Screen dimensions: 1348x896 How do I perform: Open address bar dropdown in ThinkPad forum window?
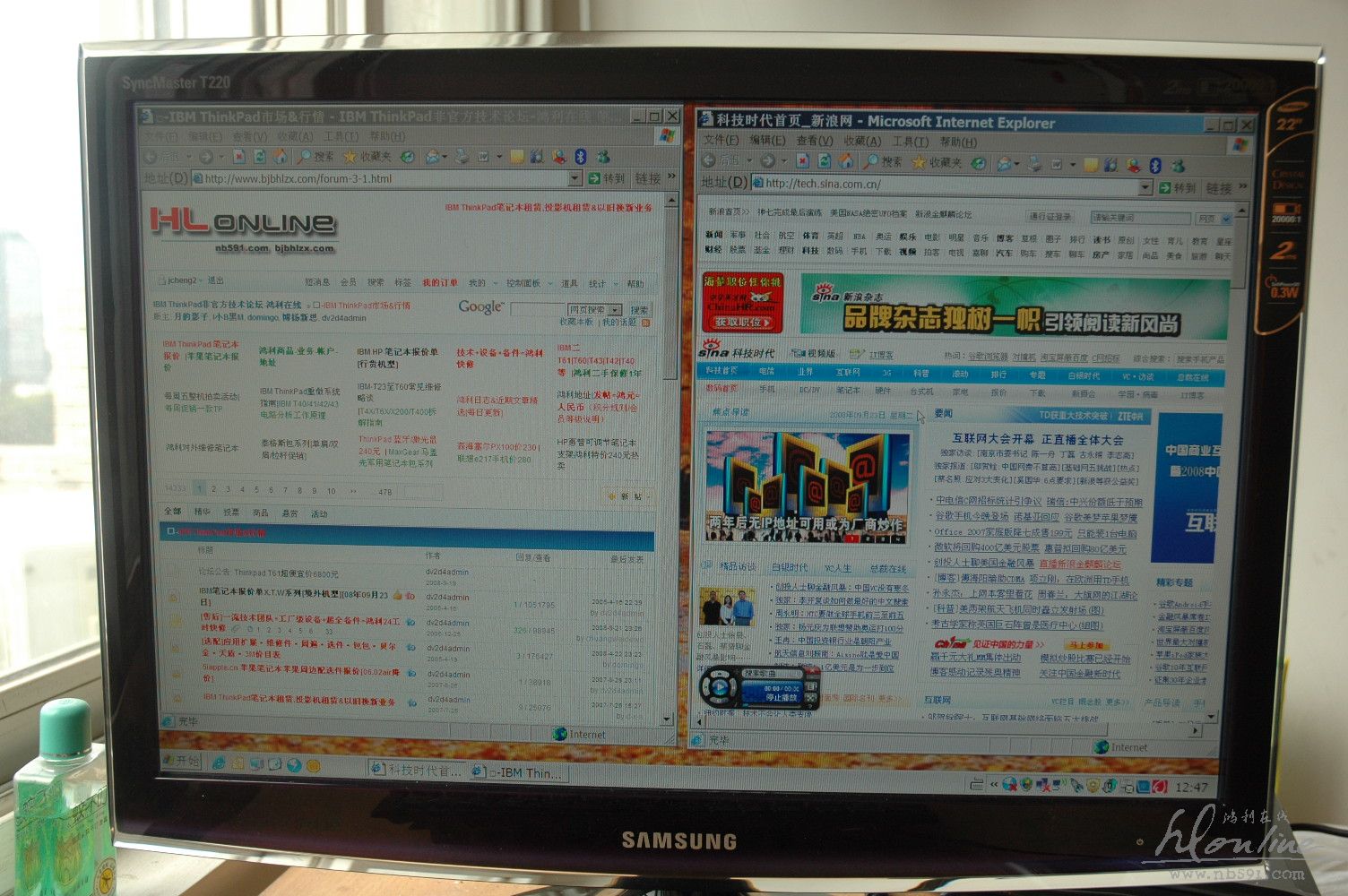pyautogui.click(x=574, y=178)
